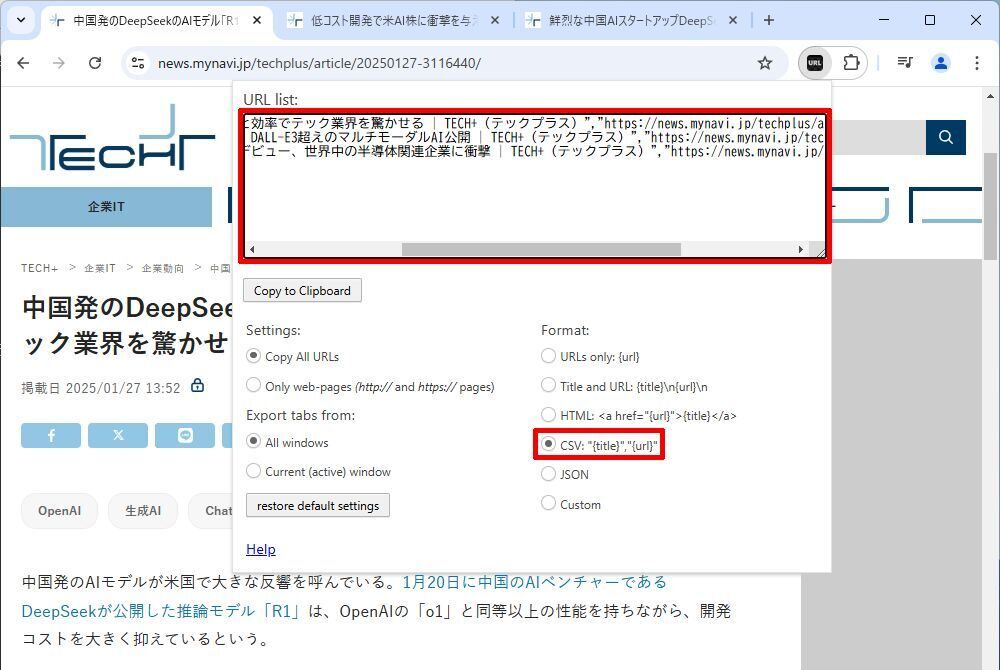Image resolution: width=1000 pixels, height=670 pixels.
Task: Click the page scrollbar up arrow
Action: click(990, 97)
